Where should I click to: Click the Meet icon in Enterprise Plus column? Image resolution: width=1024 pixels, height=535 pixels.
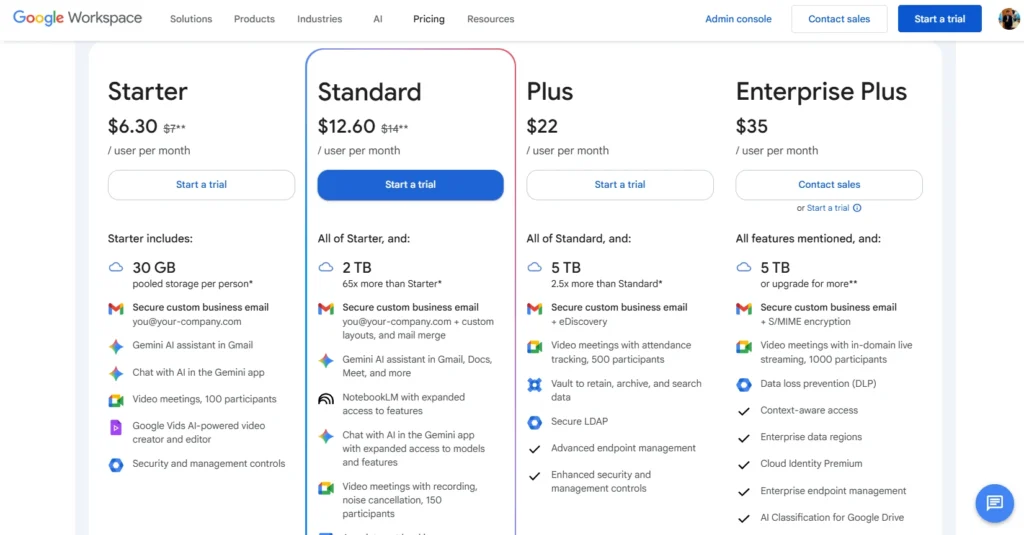(744, 346)
